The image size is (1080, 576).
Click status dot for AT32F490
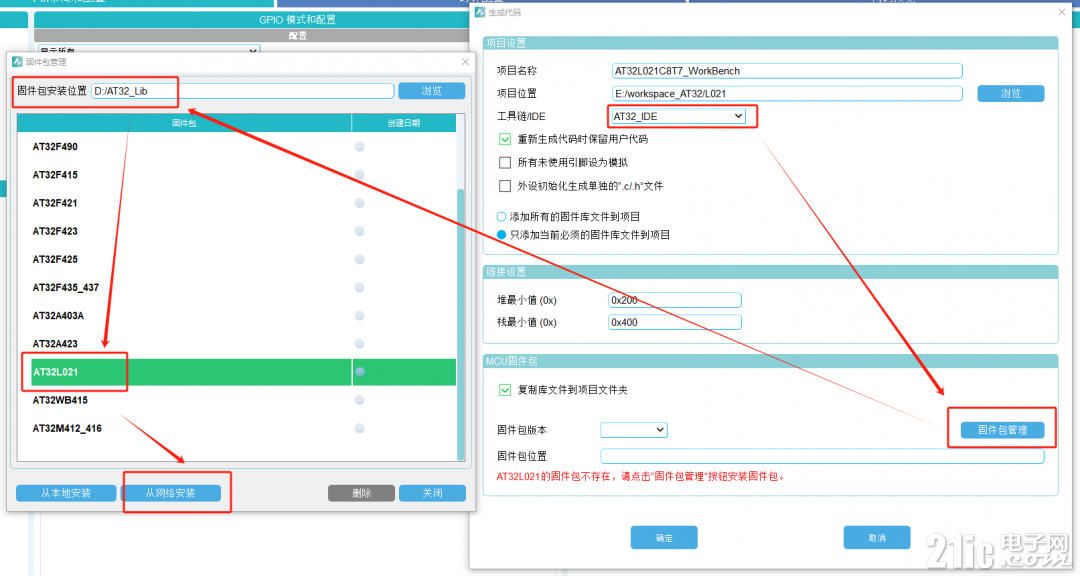360,147
